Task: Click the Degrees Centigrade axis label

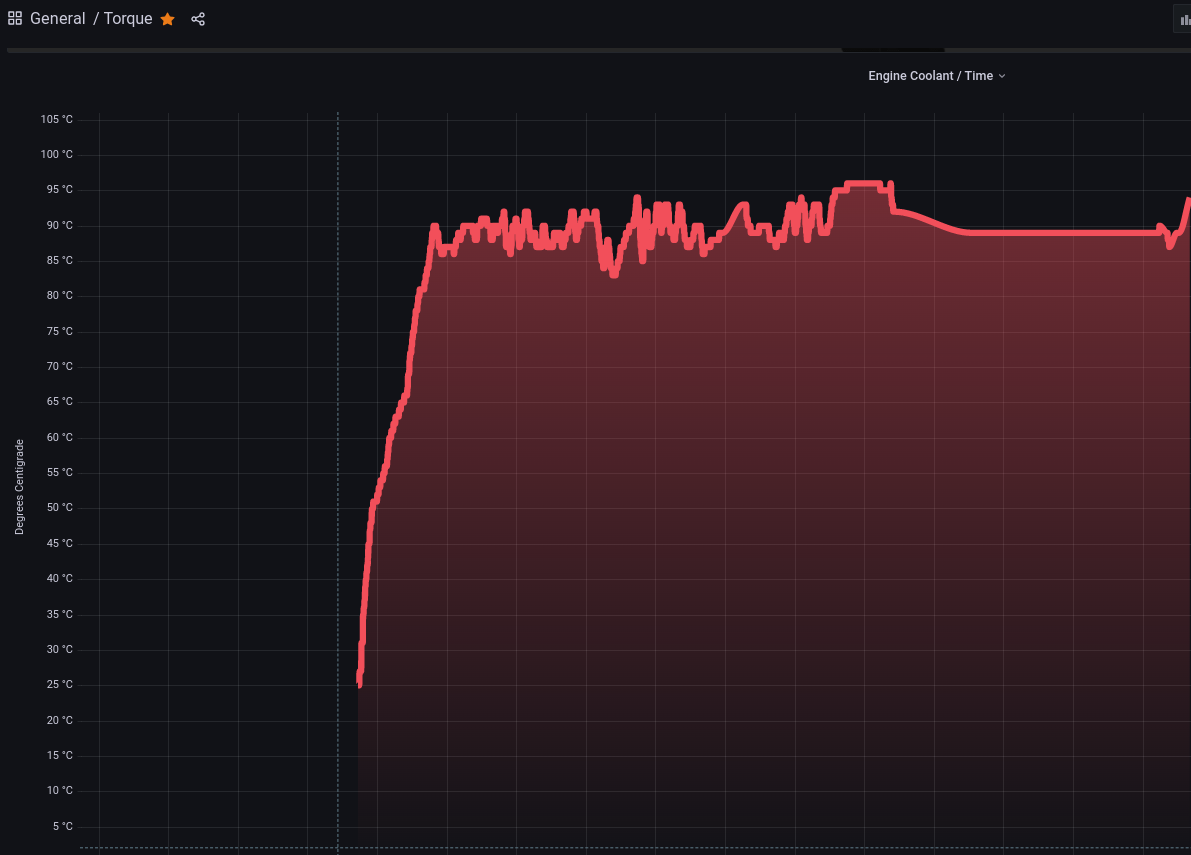Action: (19, 487)
